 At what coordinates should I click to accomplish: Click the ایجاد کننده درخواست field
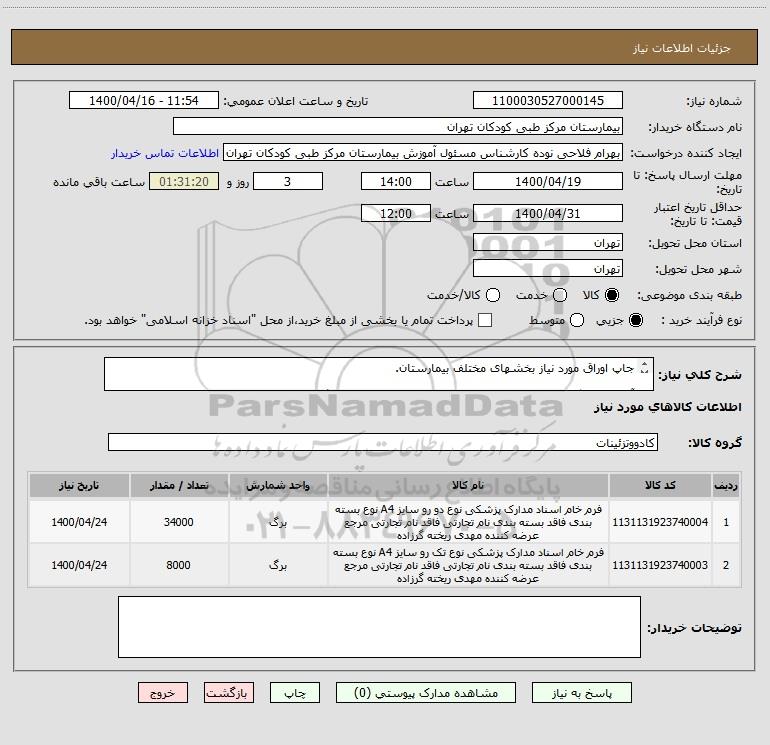423,153
